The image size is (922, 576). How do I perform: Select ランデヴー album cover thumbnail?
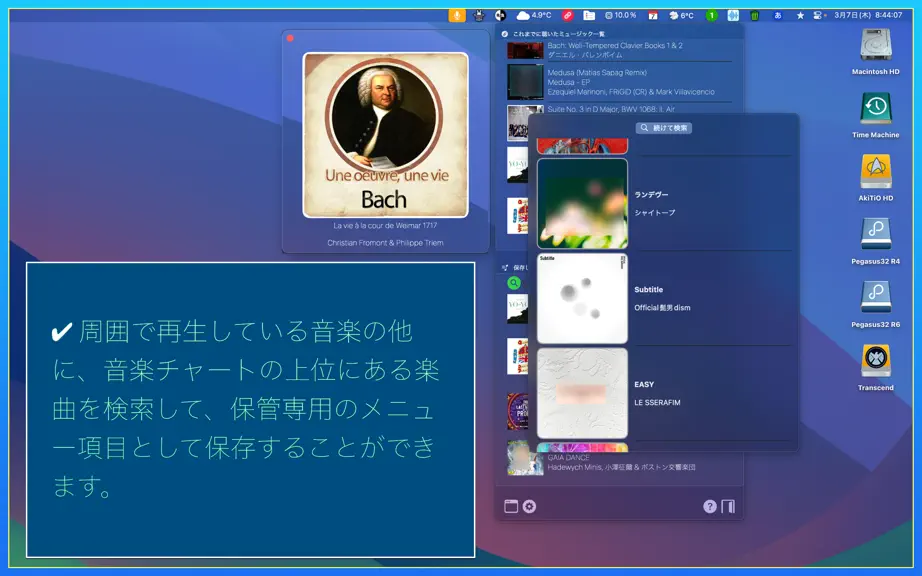click(582, 203)
